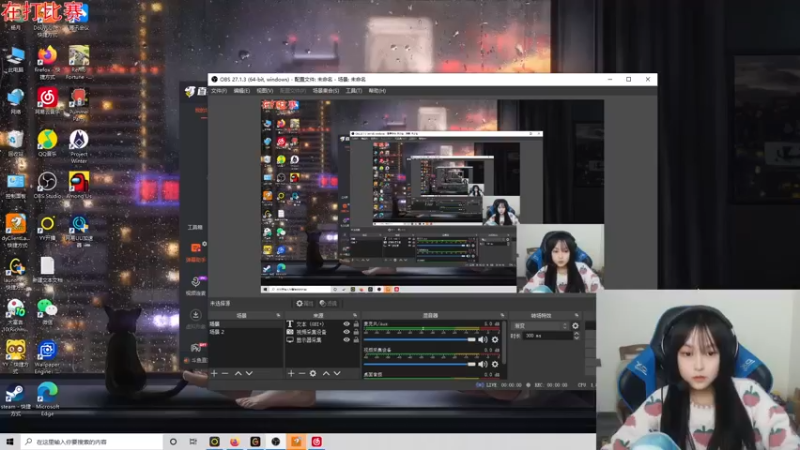Mute the 麦克风/Aux audio speaker icon

(483, 339)
